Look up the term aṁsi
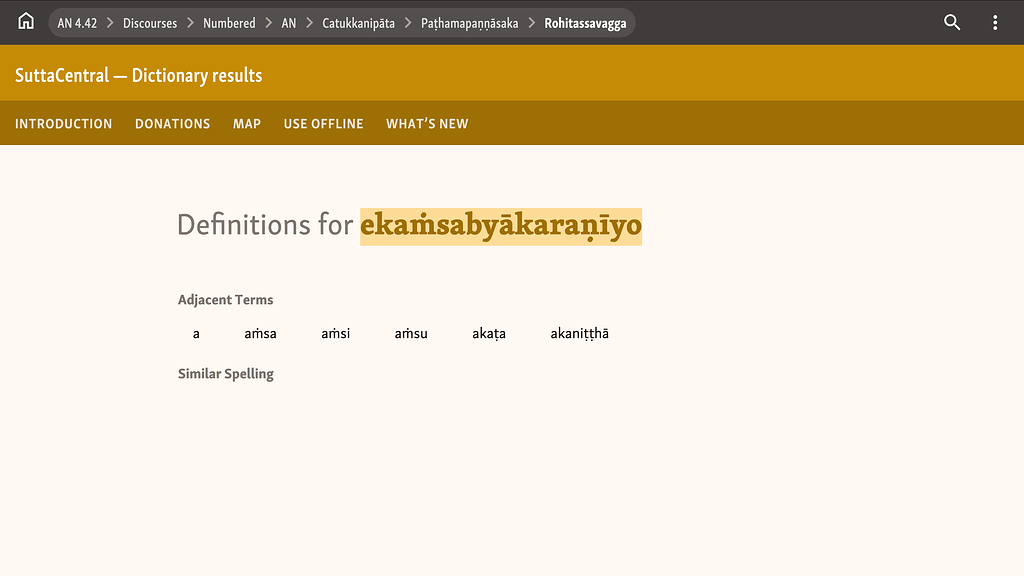Image resolution: width=1024 pixels, height=576 pixels. [x=335, y=333]
